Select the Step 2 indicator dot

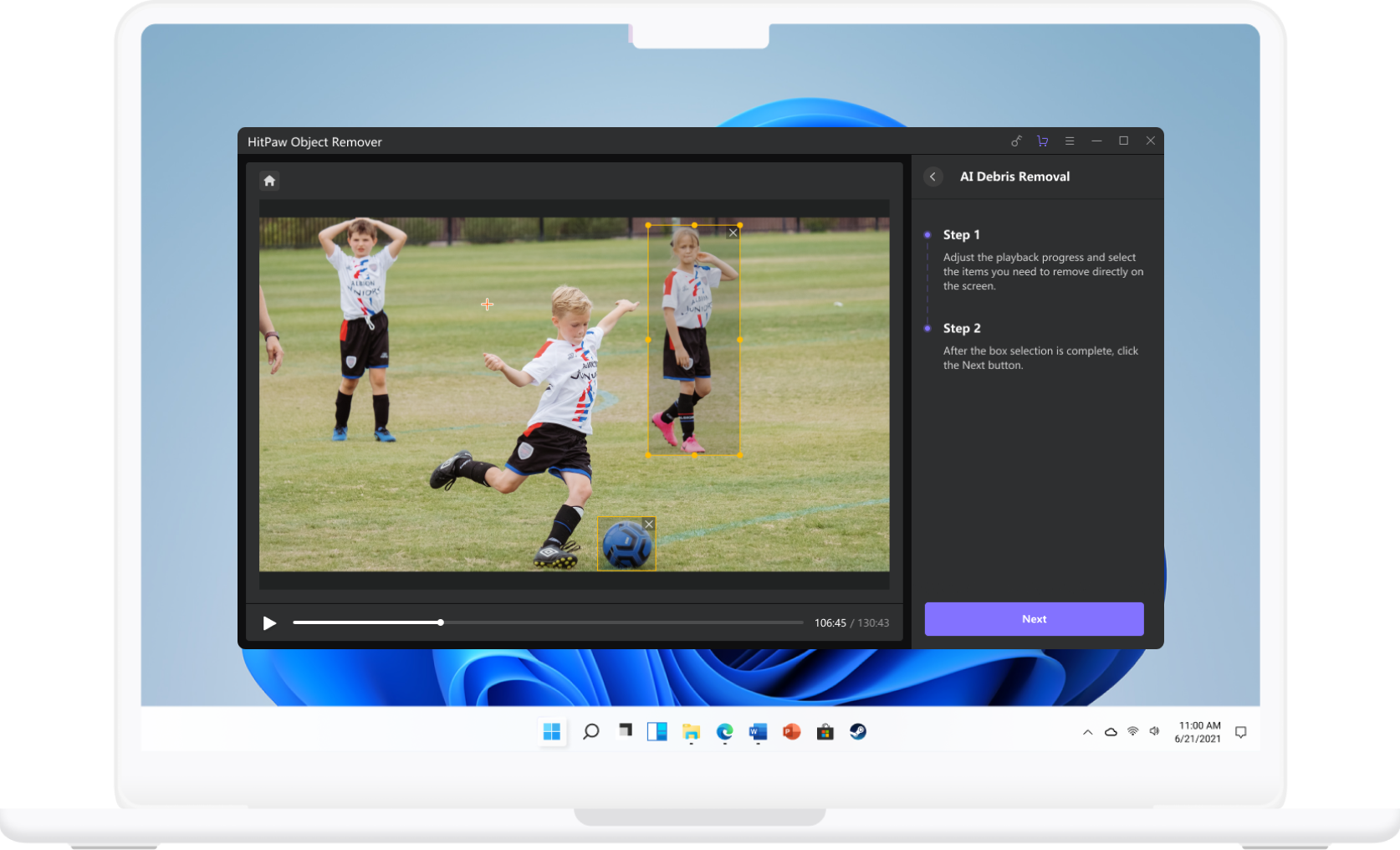click(x=927, y=329)
